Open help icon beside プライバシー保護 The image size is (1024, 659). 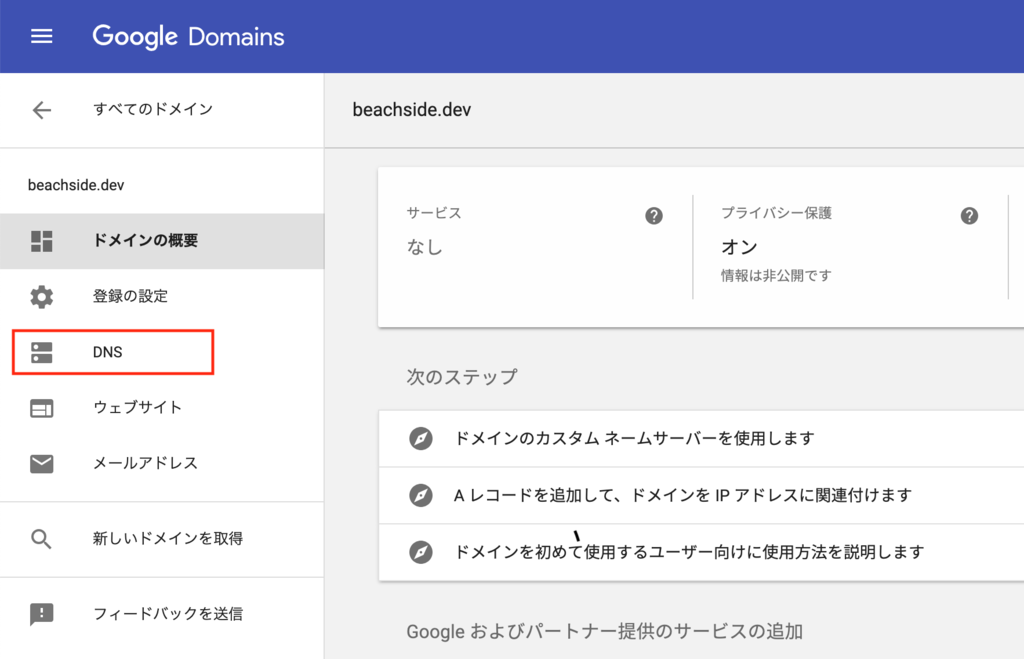969,216
